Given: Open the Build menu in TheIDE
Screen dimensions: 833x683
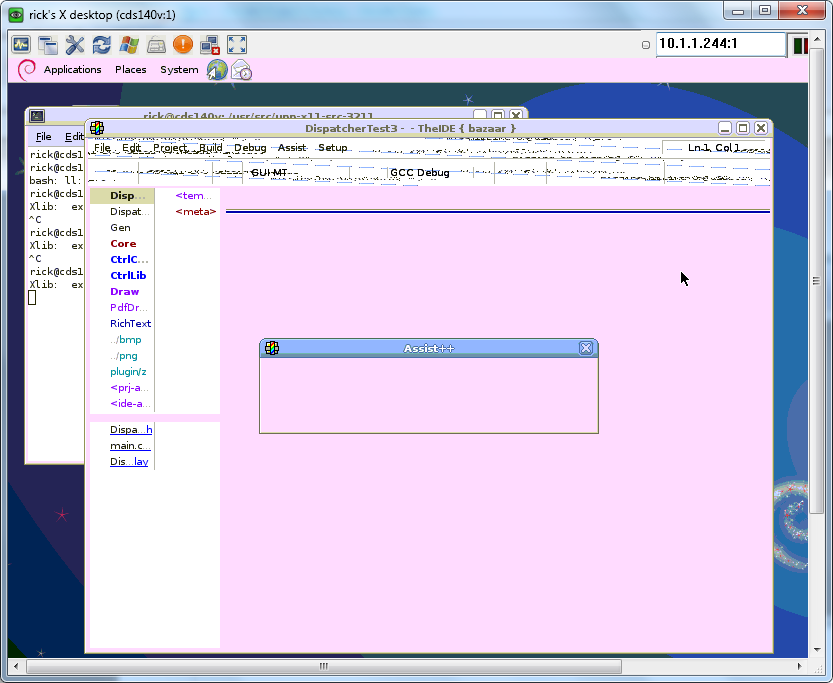Looking at the screenshot, I should [210, 148].
